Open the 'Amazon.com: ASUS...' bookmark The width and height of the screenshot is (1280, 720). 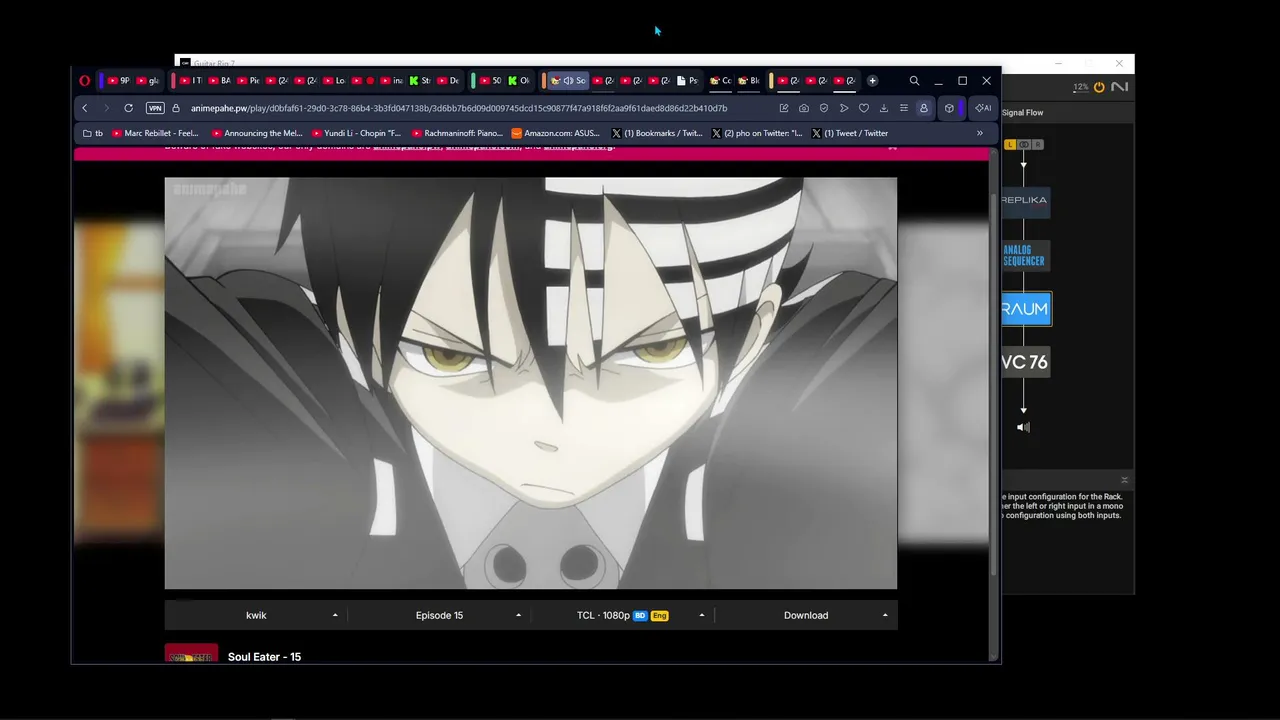click(555, 133)
